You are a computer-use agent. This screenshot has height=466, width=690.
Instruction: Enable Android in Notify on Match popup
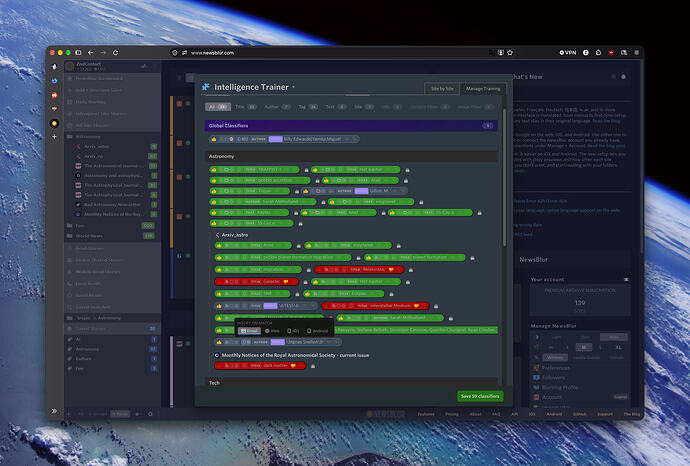[317, 331]
